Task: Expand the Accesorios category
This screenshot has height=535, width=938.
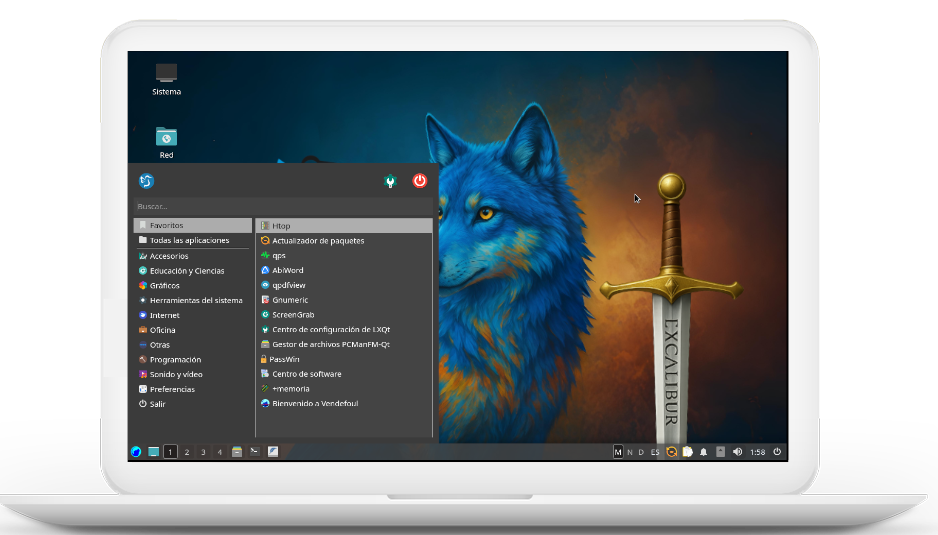Action: [168, 256]
